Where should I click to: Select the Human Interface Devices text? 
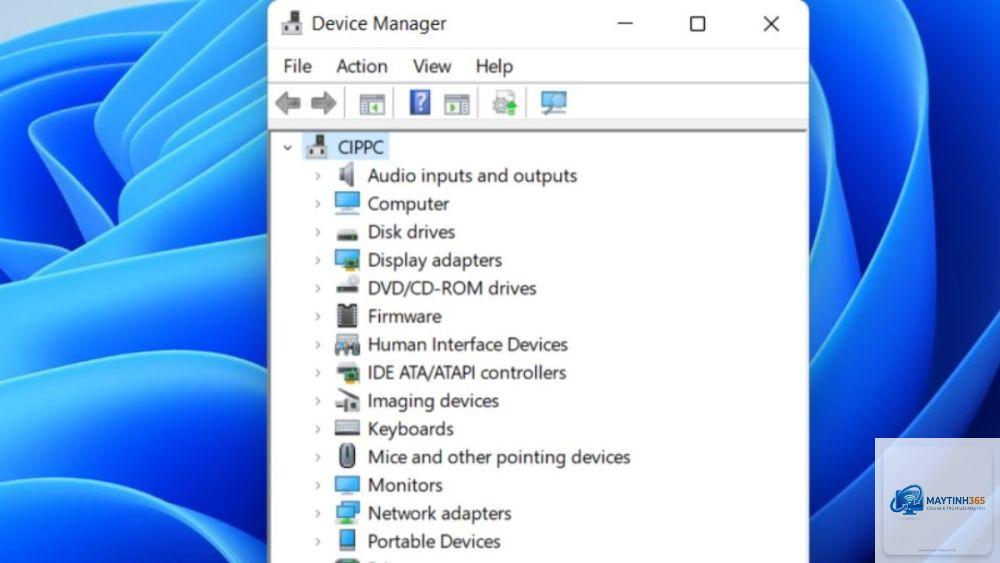[467, 344]
